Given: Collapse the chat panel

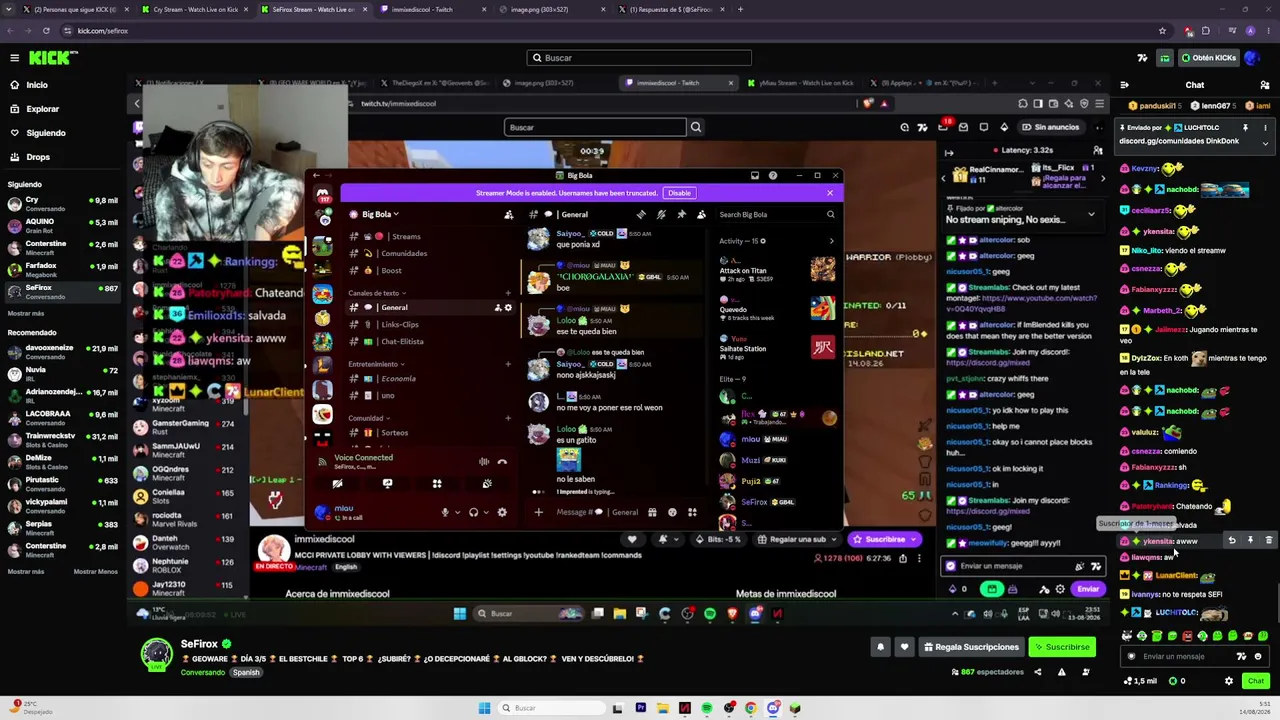Looking at the screenshot, I should pyautogui.click(x=1125, y=85).
